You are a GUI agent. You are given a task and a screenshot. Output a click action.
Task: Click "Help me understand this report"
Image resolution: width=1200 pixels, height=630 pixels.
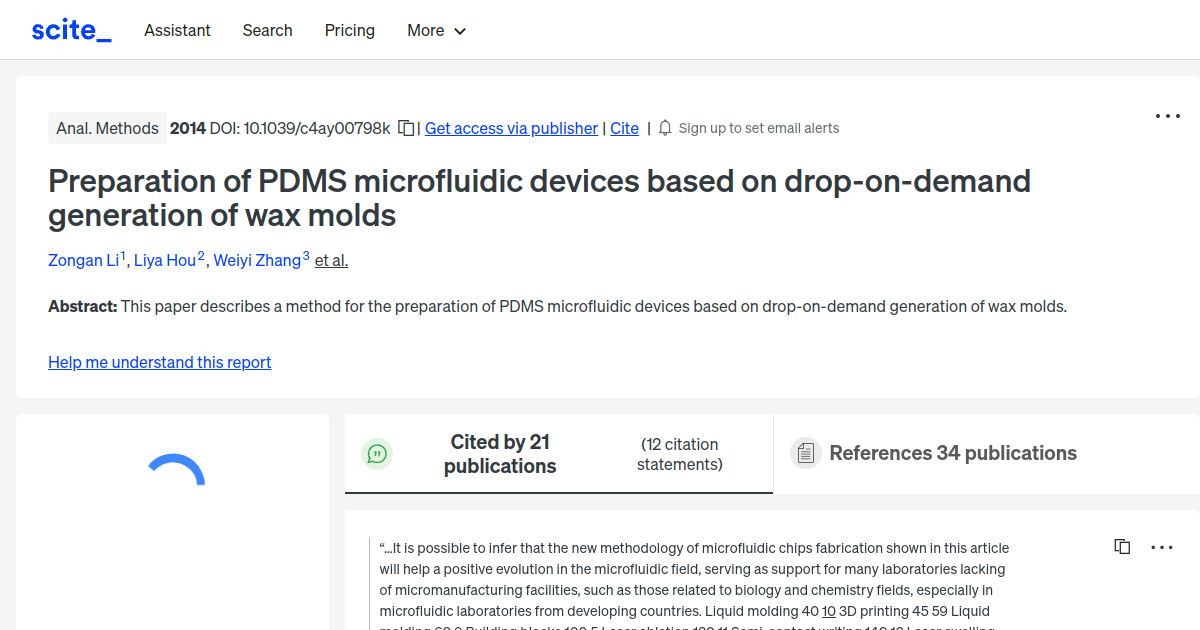pos(159,362)
